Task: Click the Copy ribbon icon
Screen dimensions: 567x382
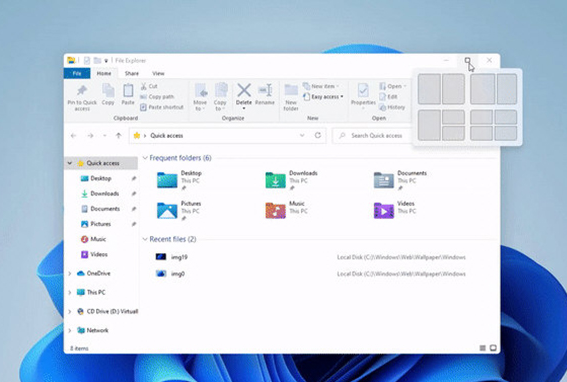Action: (108, 90)
